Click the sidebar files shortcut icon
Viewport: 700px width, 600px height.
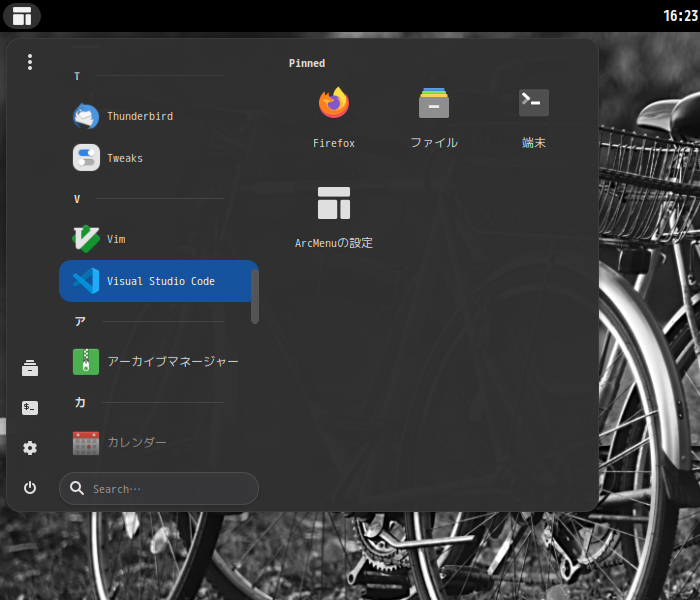(30, 368)
